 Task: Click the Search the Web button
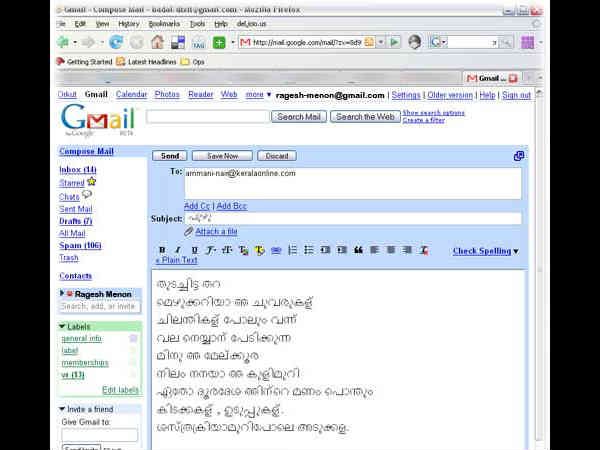[365, 117]
